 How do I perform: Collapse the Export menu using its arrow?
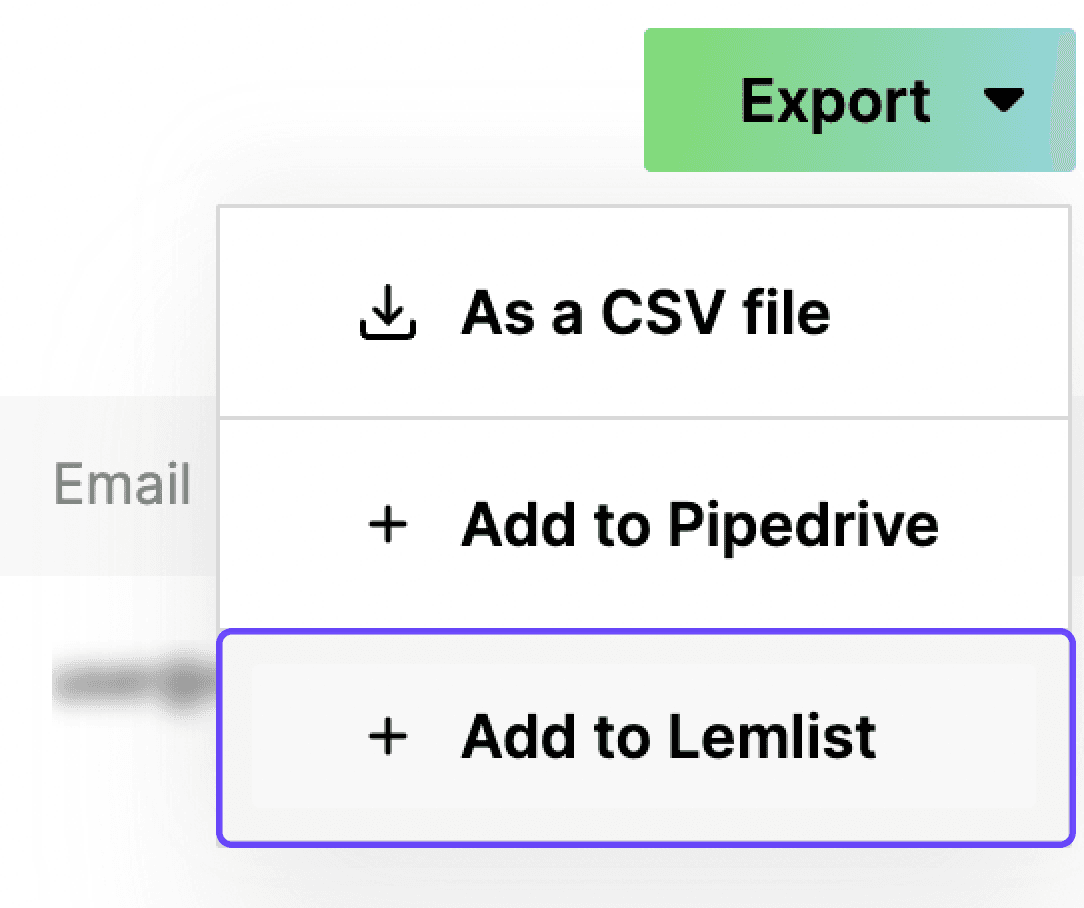click(1004, 100)
